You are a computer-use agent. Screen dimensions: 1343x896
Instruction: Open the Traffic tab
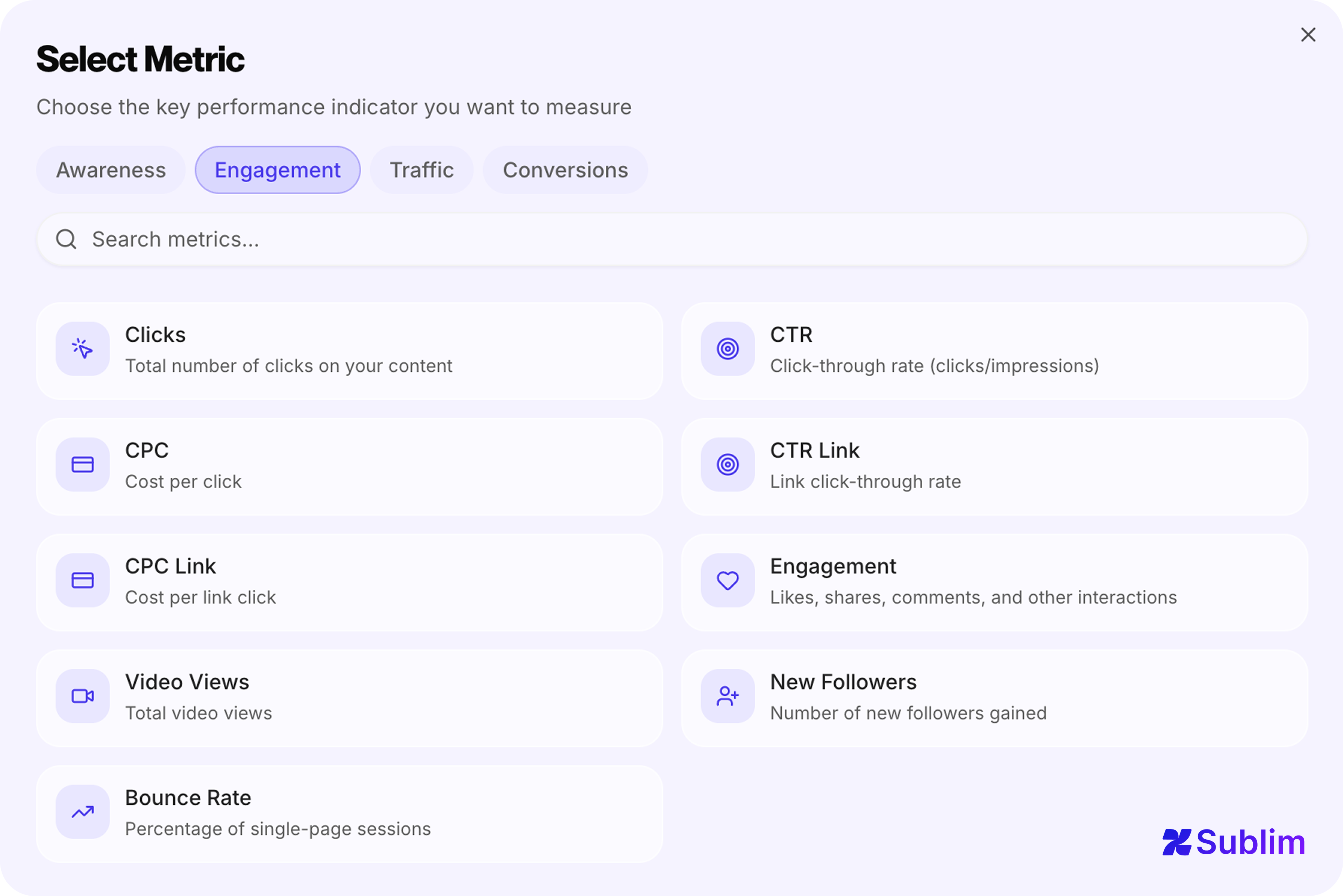[422, 170]
